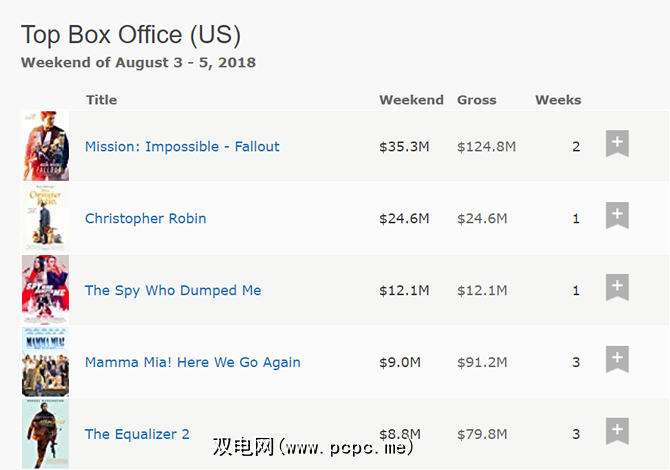Viewport: 670px width, 470px height.
Task: Open The Equalizer 2 title link
Action: tap(137, 435)
